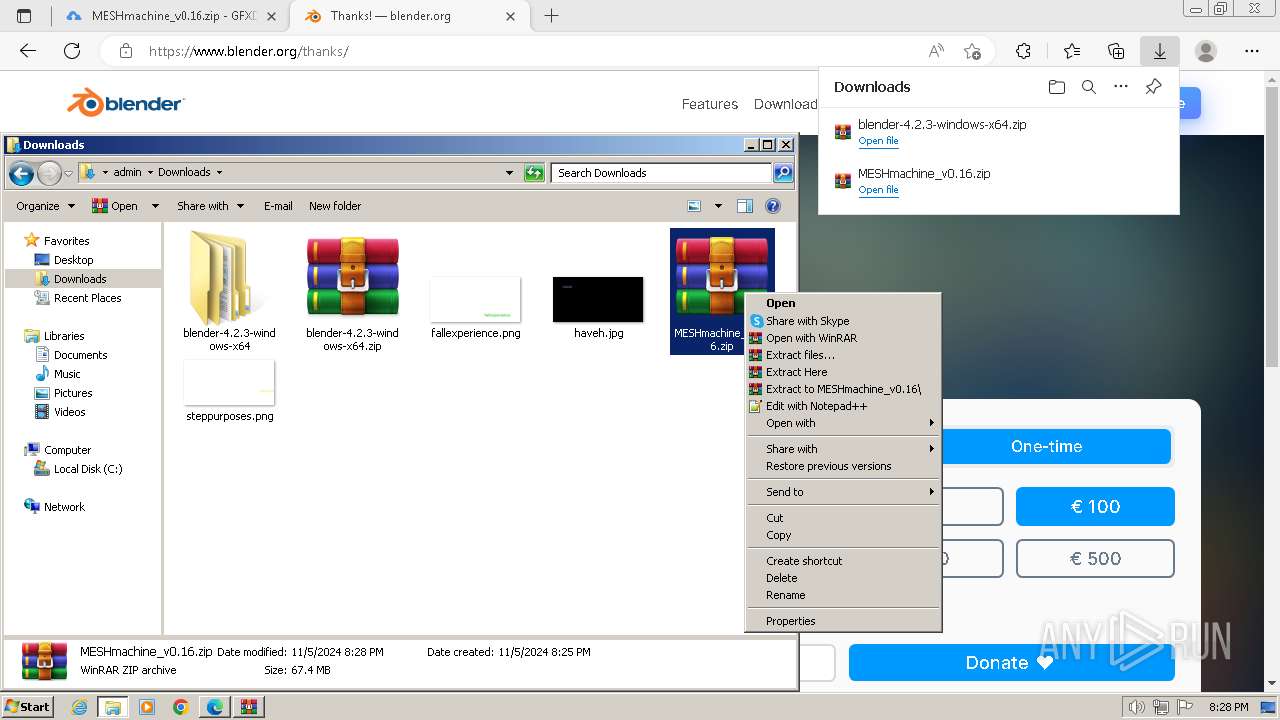Image resolution: width=1280 pixels, height=720 pixels.
Task: Open downloads folder icon in Downloads panel
Action: click(1057, 87)
